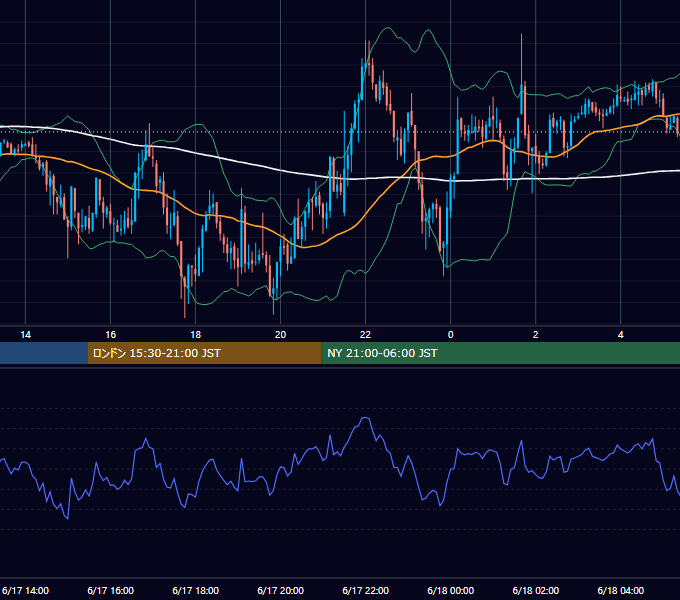This screenshot has height=600, width=680.
Task: Click the 6/17 16:00 date label
Action: pyautogui.click(x=111, y=590)
